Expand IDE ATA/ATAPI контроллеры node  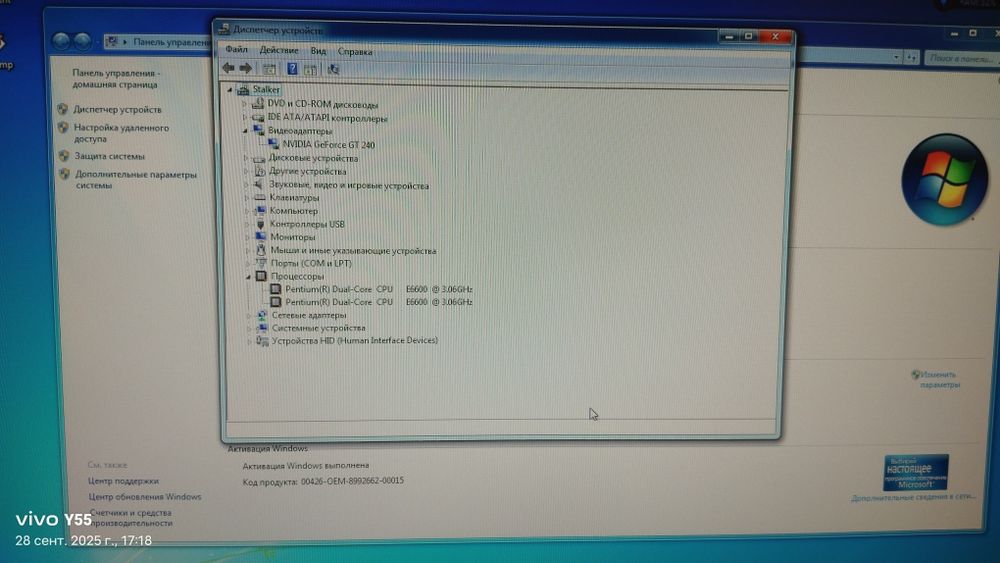coord(244,118)
